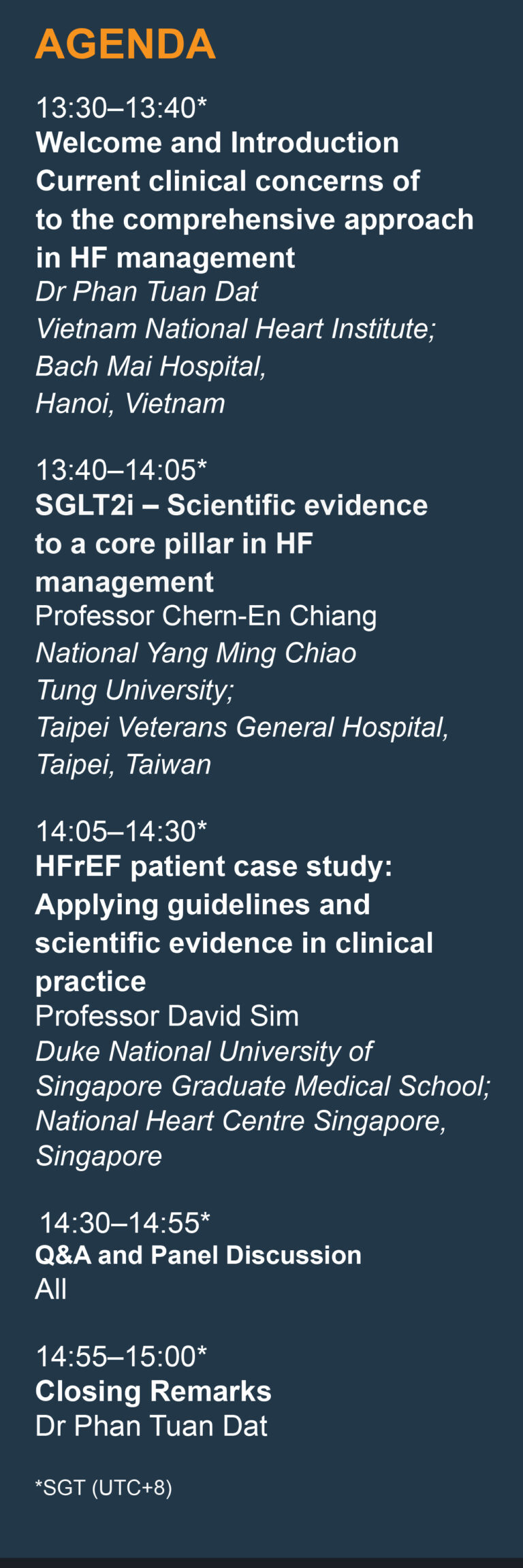Click the Welcome and Introduction title

point(217,143)
